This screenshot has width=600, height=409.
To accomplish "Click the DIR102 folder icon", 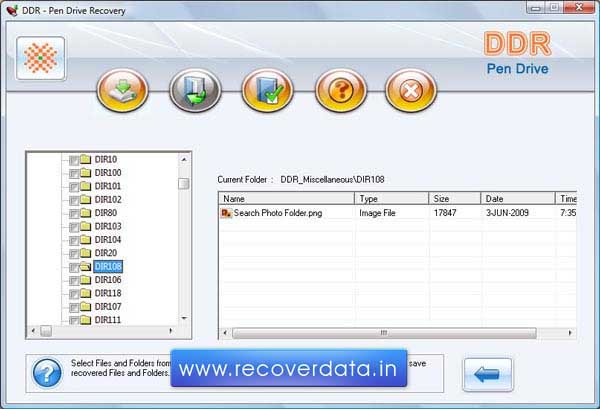I will [86, 199].
